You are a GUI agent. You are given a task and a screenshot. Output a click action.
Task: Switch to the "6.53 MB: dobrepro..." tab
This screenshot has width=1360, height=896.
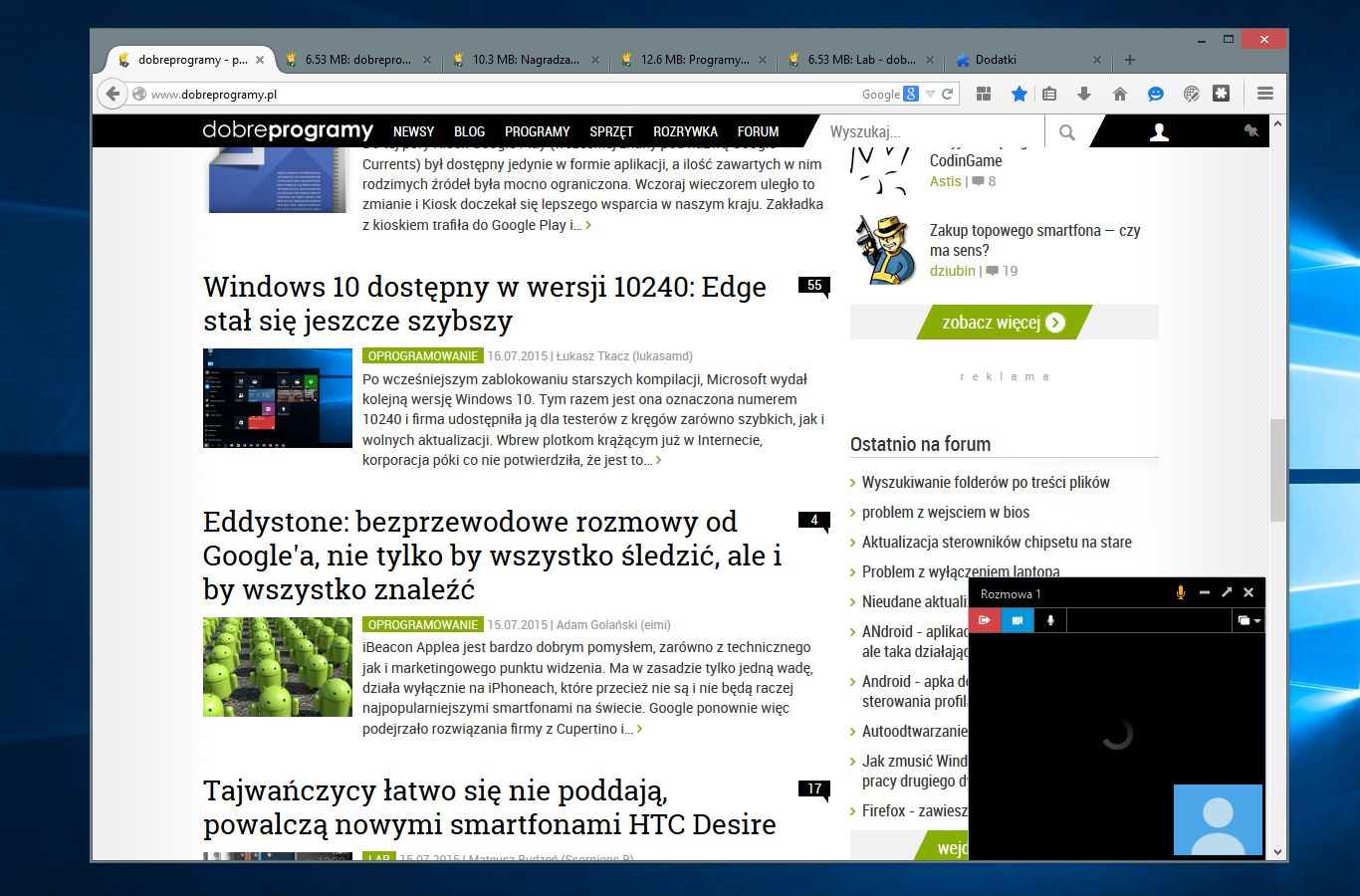(357, 60)
